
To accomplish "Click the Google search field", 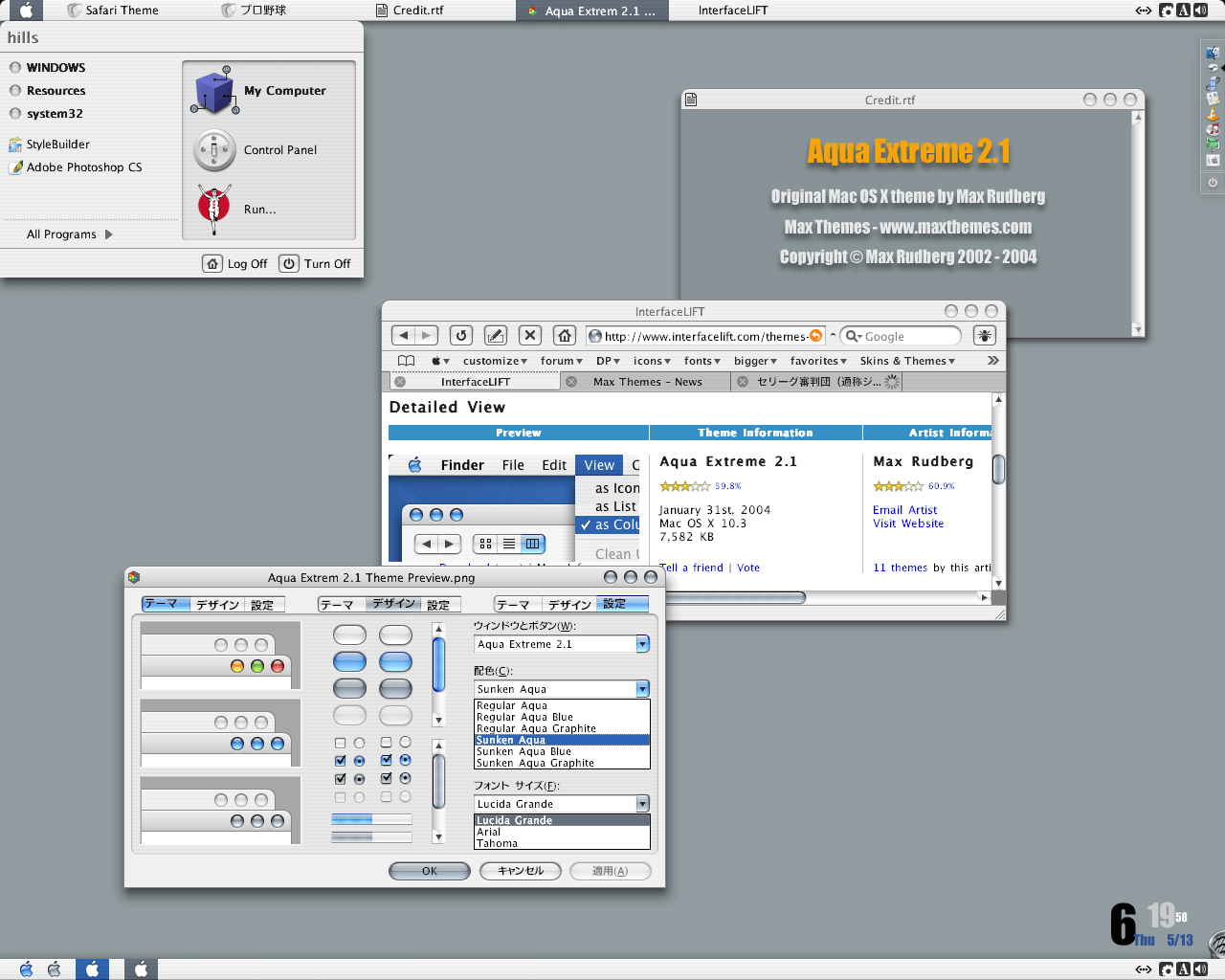I will pyautogui.click(x=902, y=336).
